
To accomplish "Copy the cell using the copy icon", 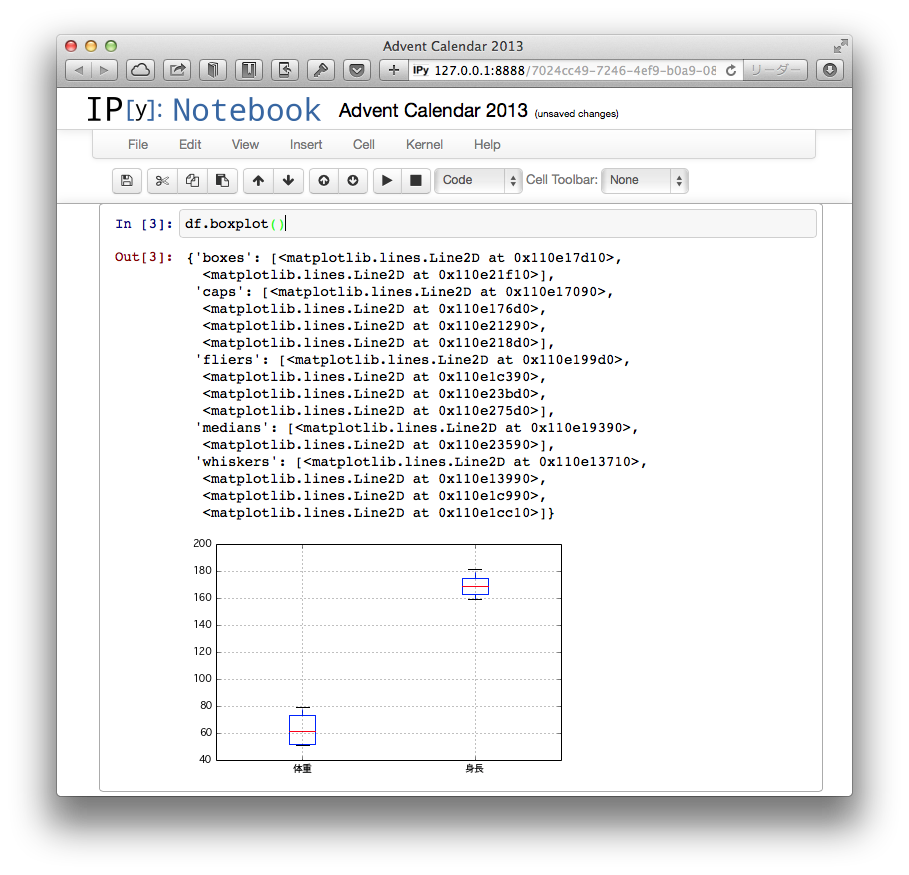I will [192, 180].
